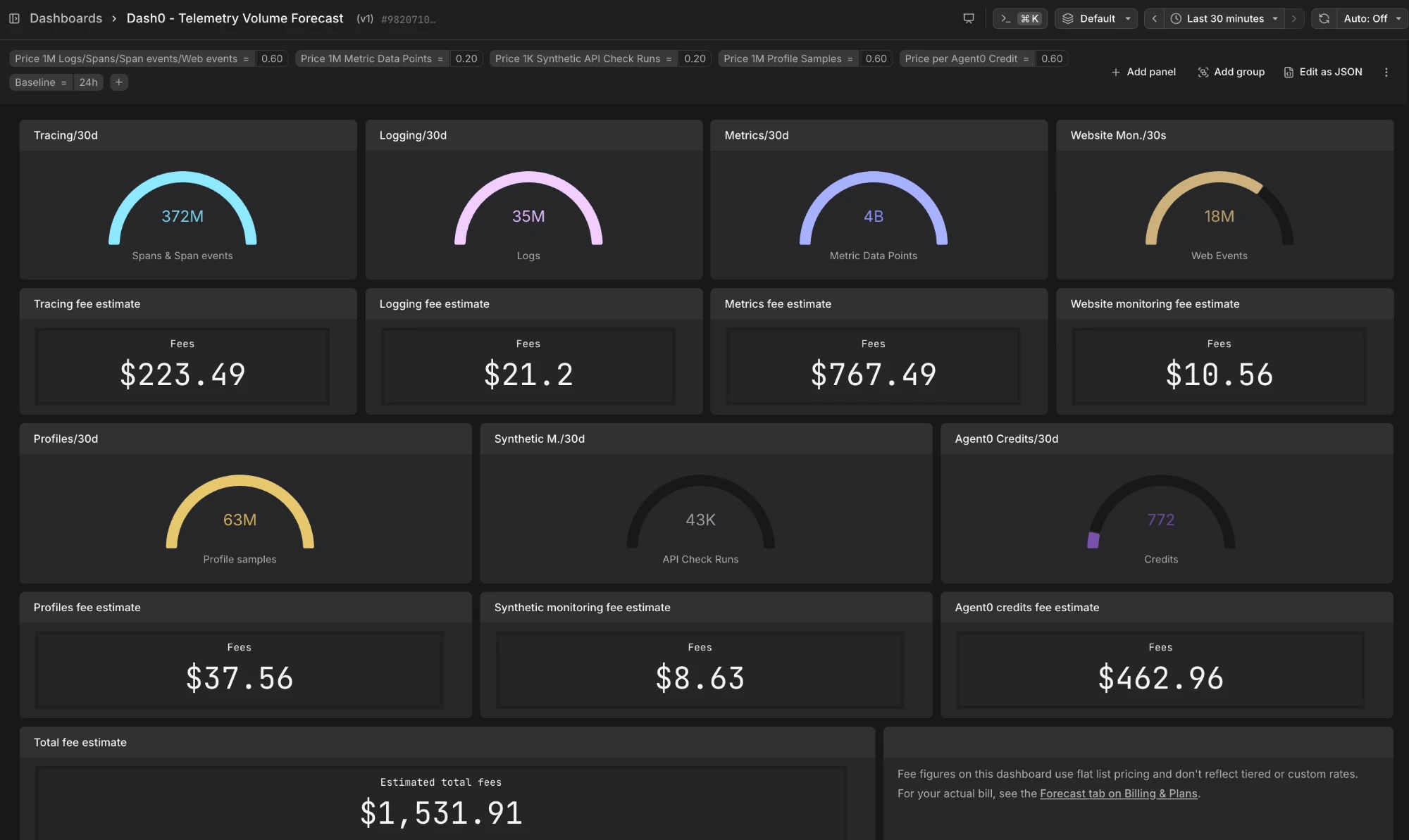Screen dimensions: 1409x840
Task: Click the $8.63 synthetic monitoring fee
Action: [700, 677]
